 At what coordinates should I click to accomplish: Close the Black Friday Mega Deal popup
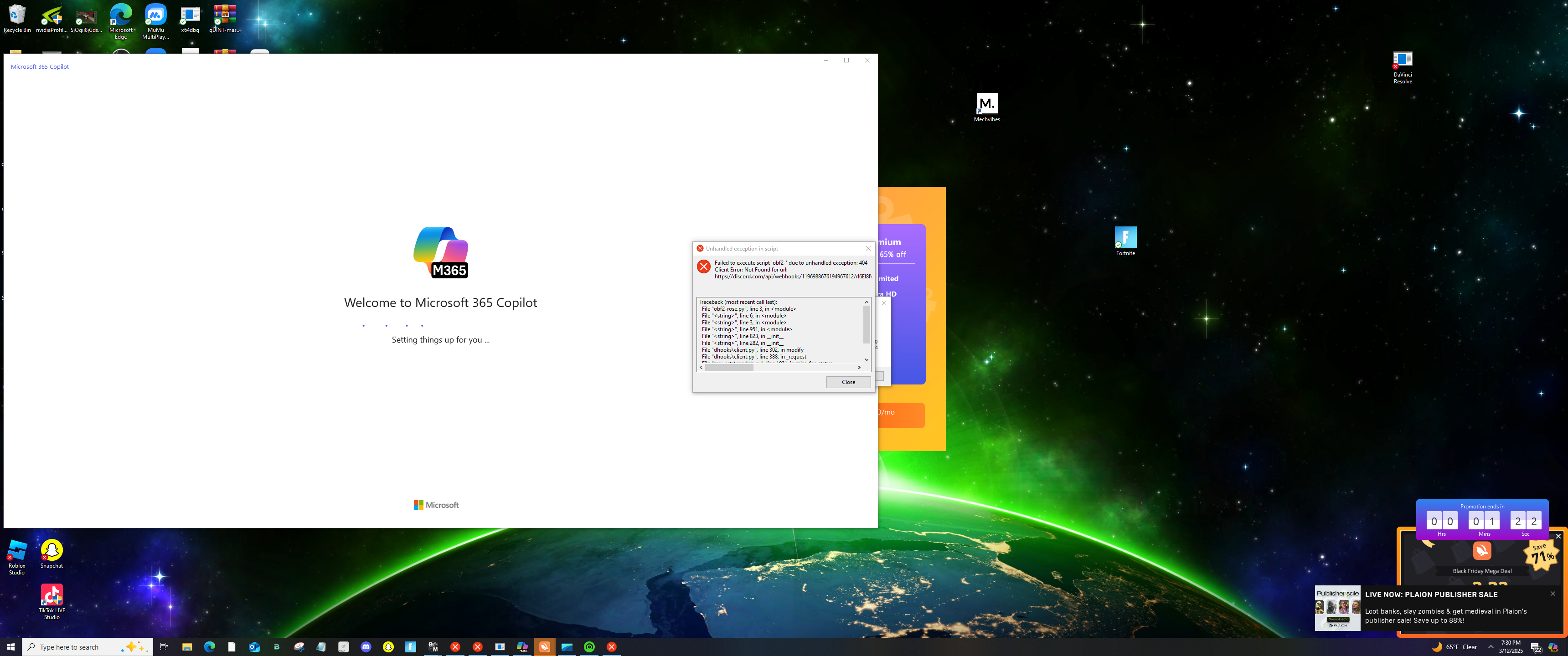(x=1558, y=536)
